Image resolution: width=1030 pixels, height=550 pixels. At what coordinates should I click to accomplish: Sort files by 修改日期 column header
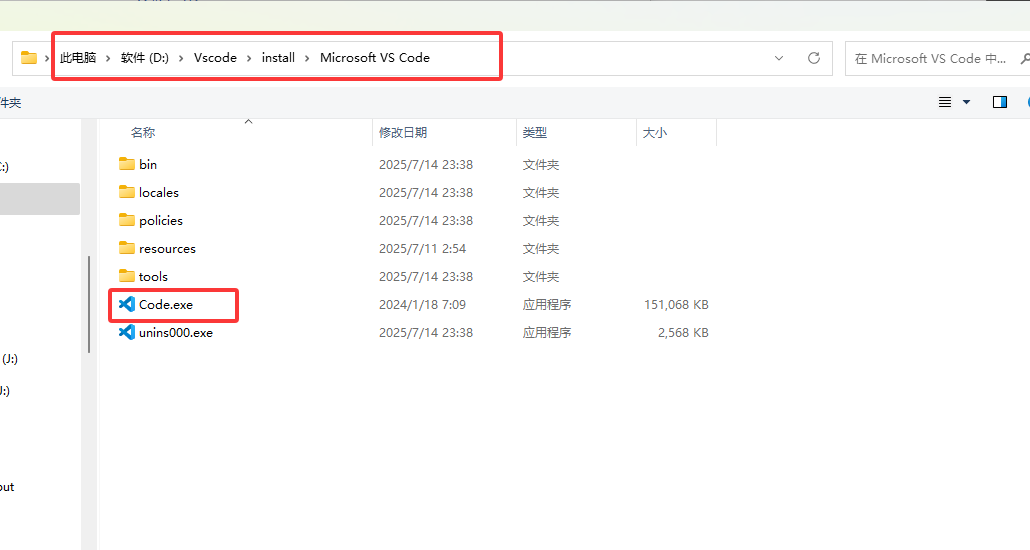coord(403,133)
